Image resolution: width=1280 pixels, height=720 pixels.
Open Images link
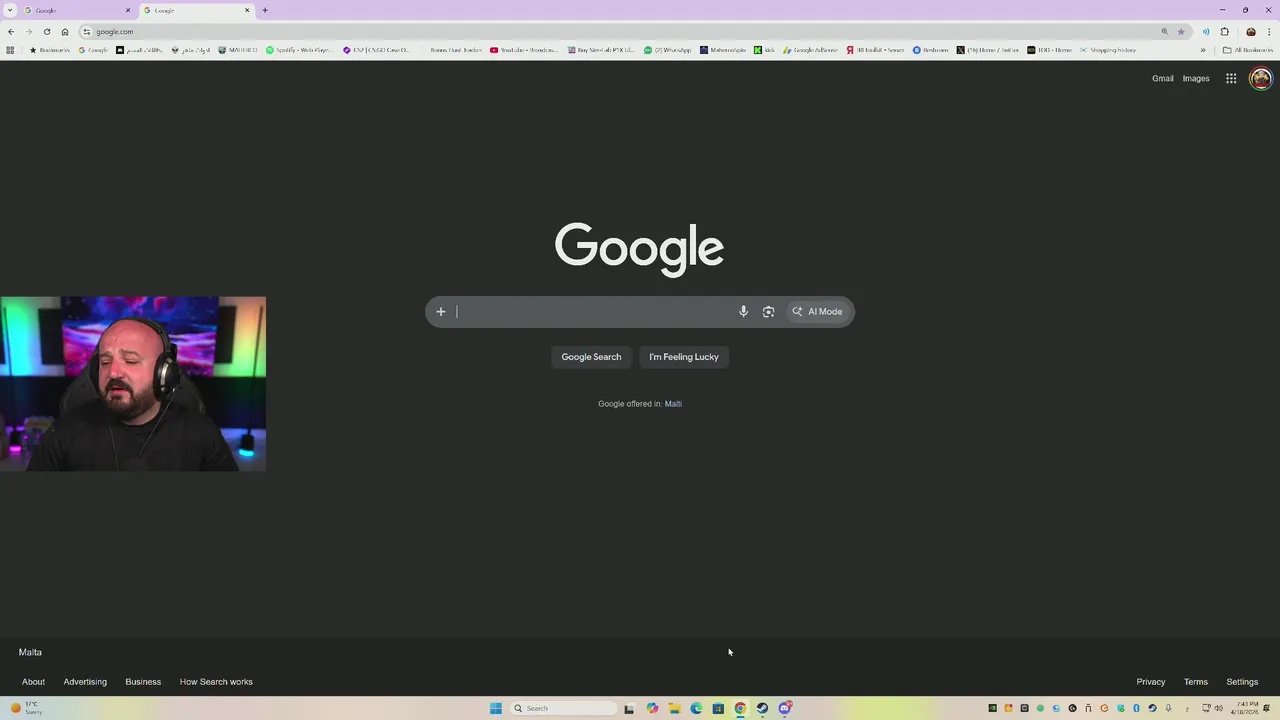[x=1196, y=78]
